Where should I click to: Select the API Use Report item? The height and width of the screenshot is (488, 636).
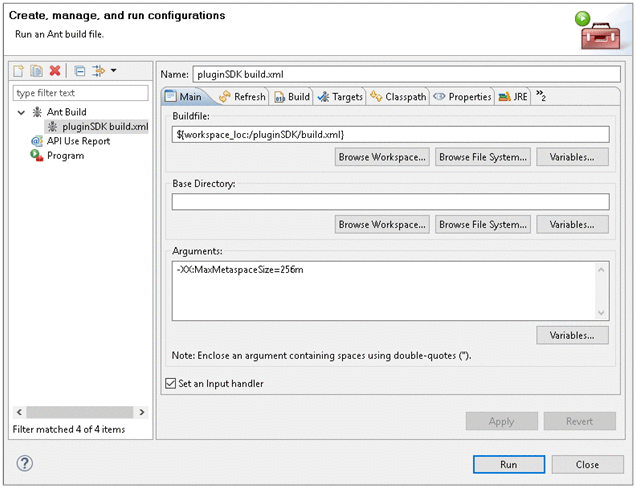(x=78, y=141)
